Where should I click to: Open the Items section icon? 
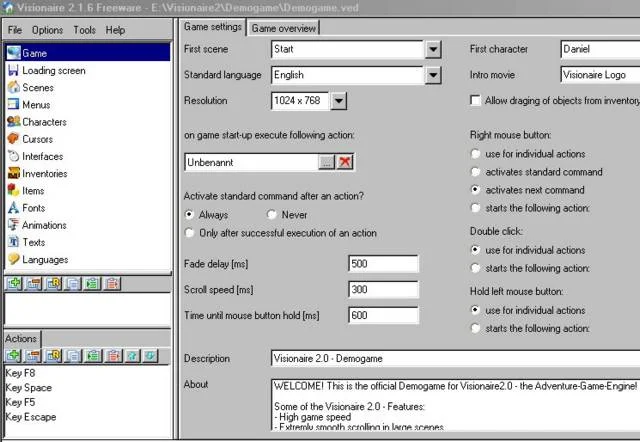13,190
